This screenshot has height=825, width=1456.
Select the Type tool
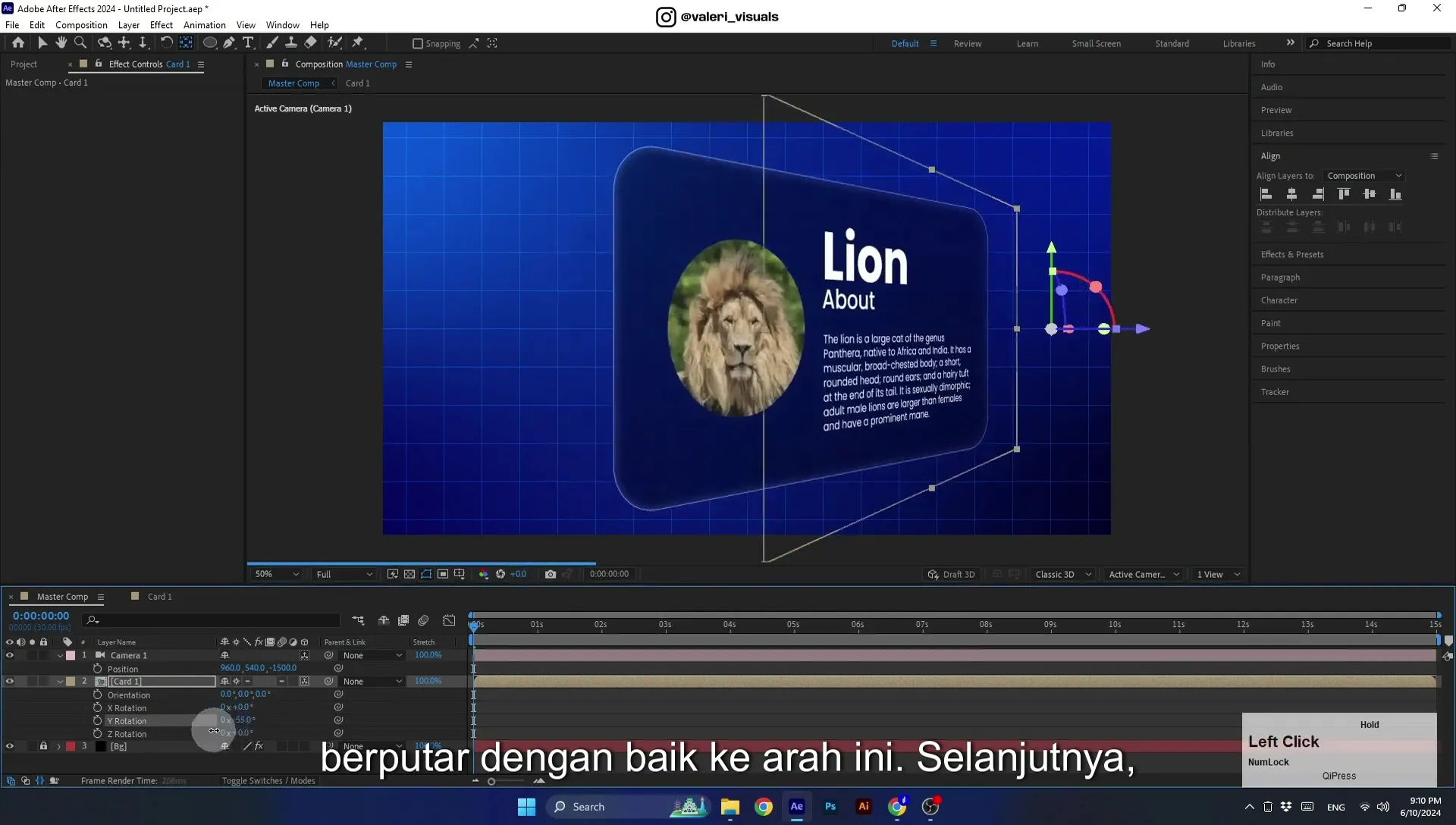(x=248, y=43)
